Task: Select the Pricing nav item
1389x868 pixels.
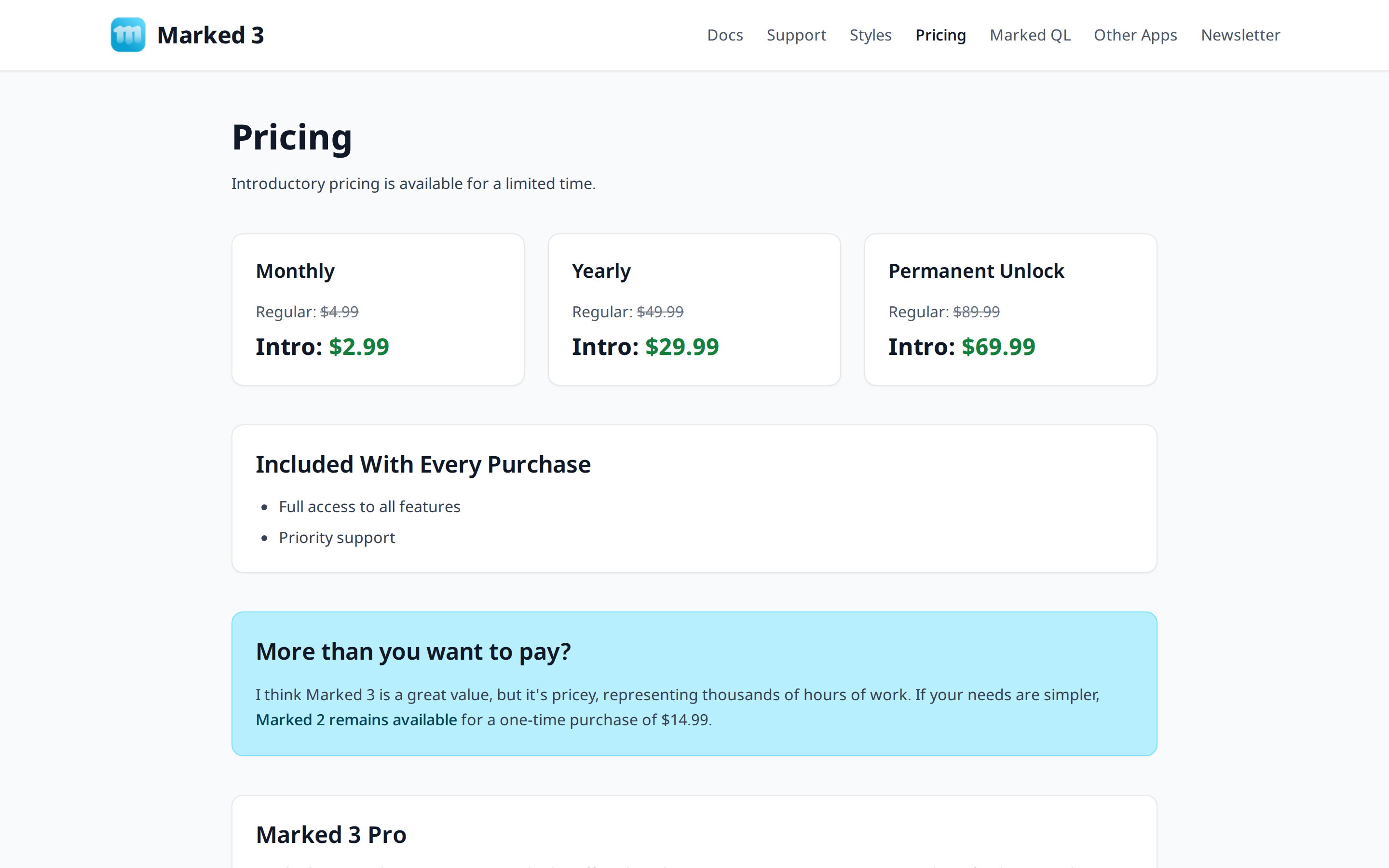Action: click(x=940, y=35)
